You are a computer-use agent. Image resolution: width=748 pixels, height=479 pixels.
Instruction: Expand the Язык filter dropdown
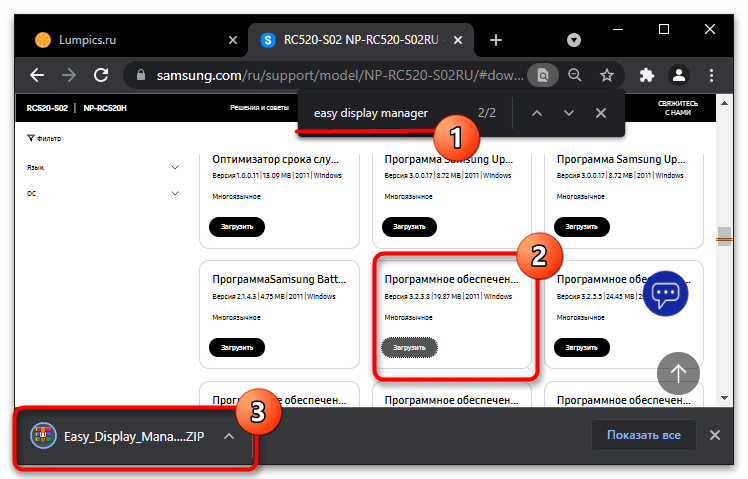[175, 167]
